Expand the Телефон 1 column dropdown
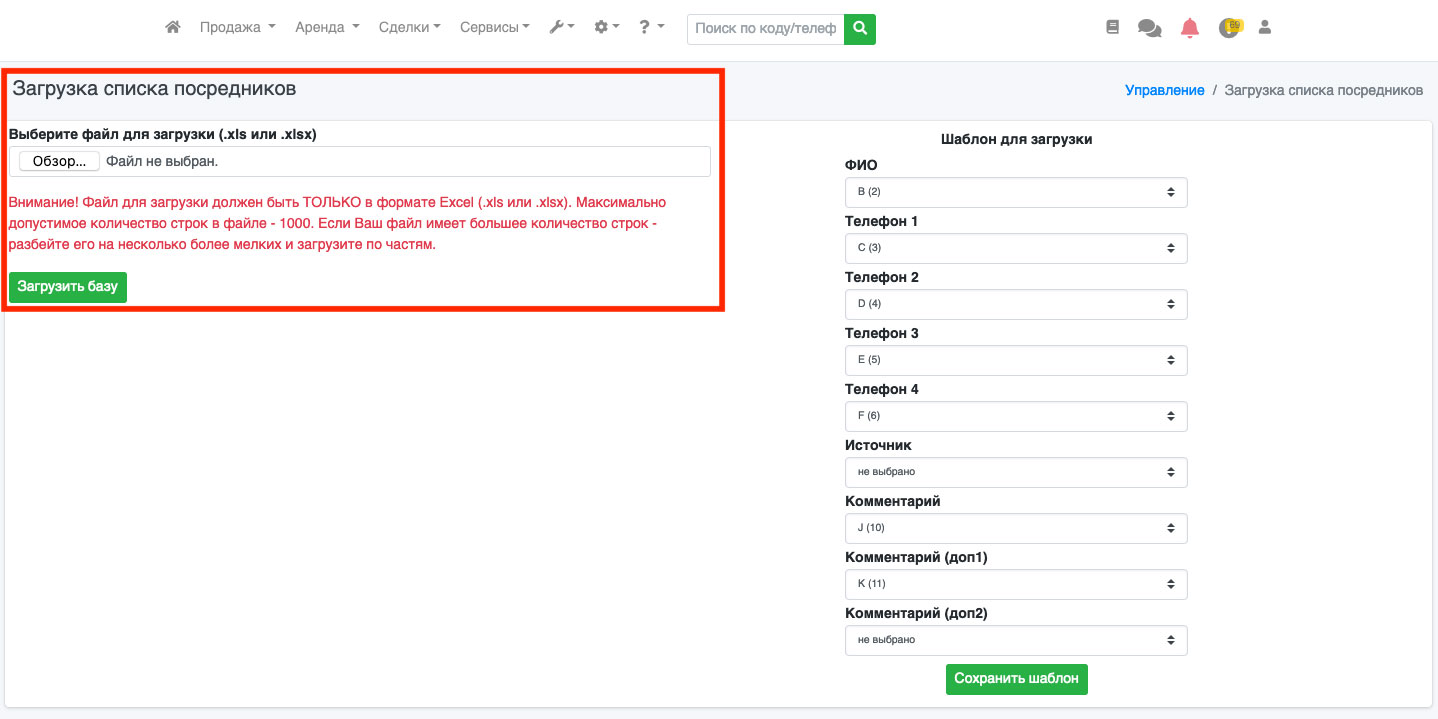 pyautogui.click(x=1016, y=248)
